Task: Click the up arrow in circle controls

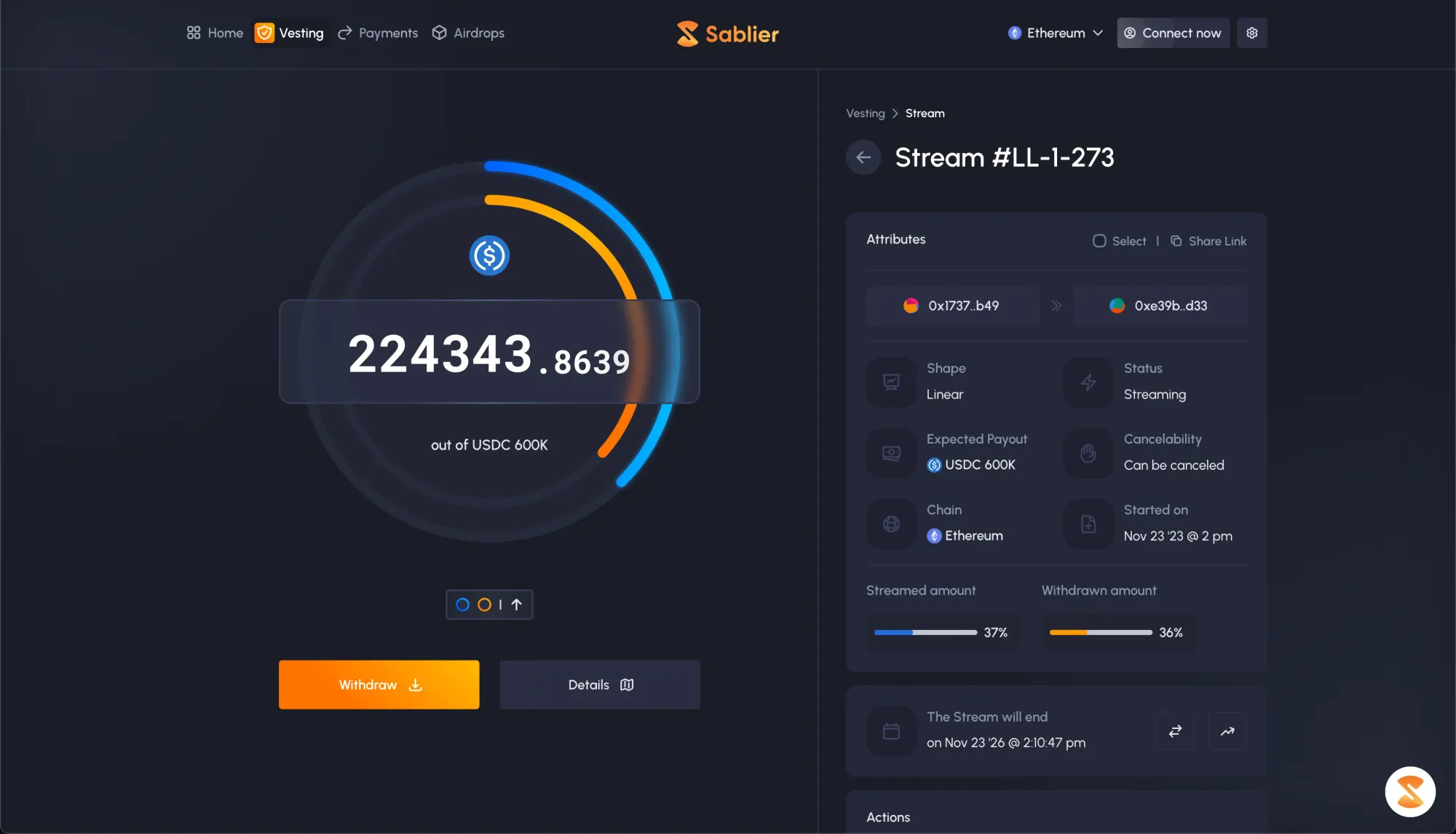Action: point(517,605)
